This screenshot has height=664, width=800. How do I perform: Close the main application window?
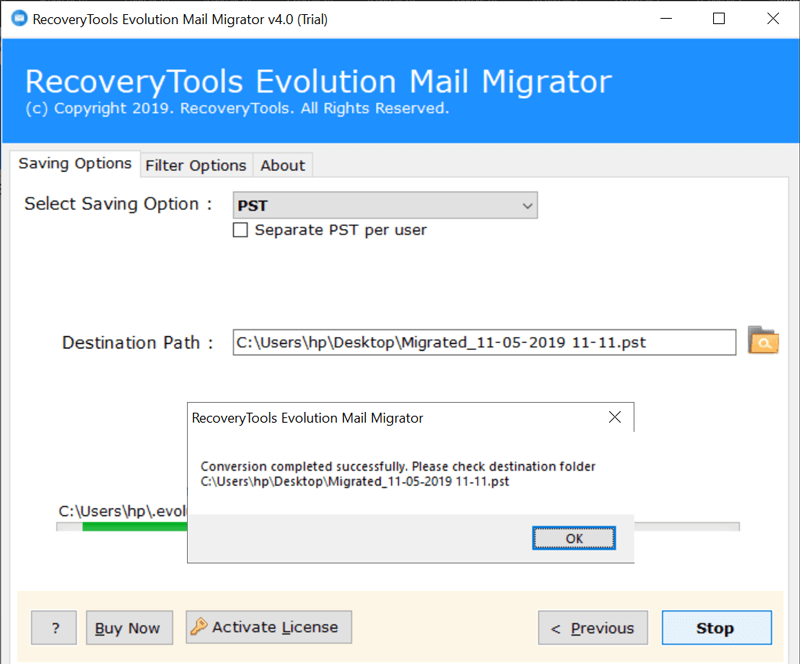tap(773, 19)
